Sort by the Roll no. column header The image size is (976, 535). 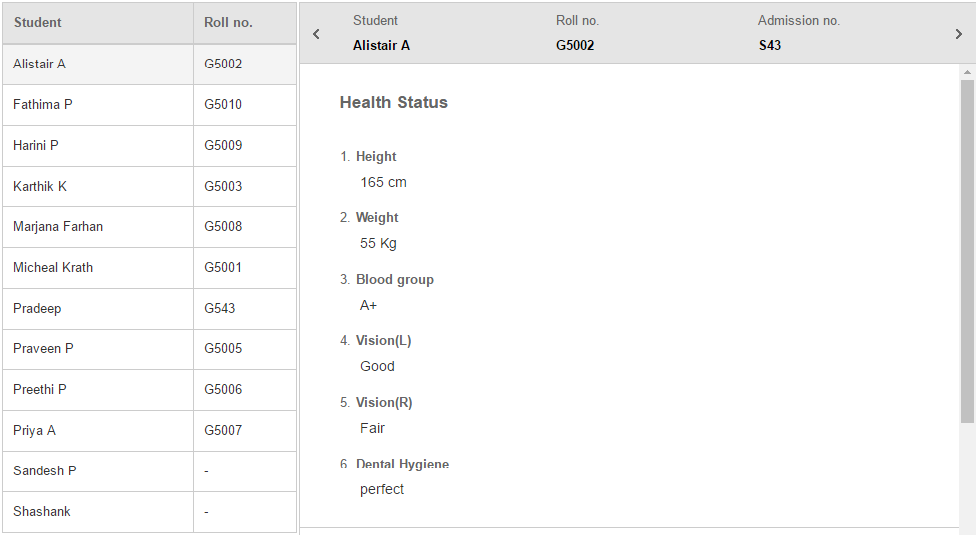228,22
